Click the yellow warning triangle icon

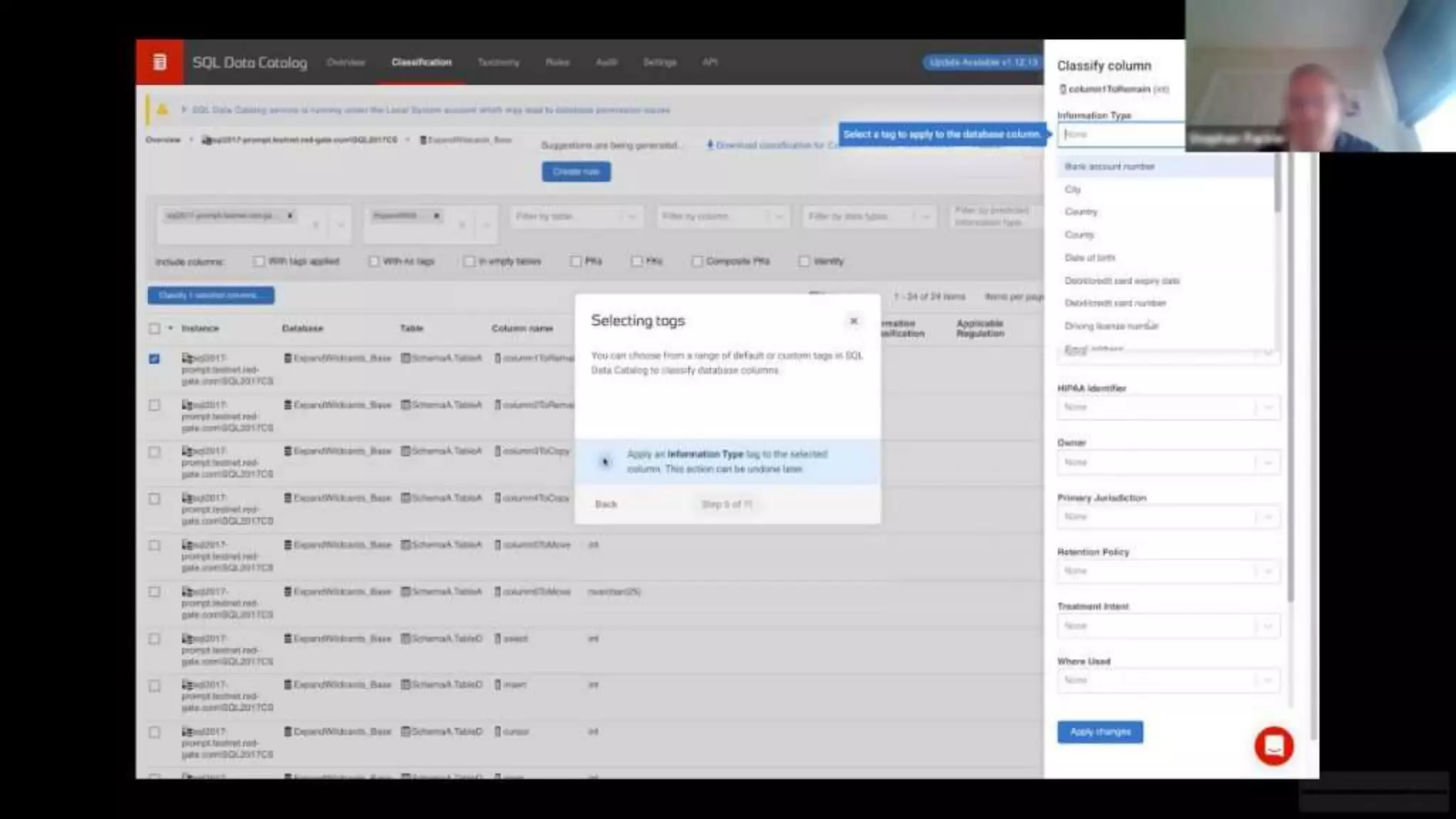pyautogui.click(x=162, y=109)
